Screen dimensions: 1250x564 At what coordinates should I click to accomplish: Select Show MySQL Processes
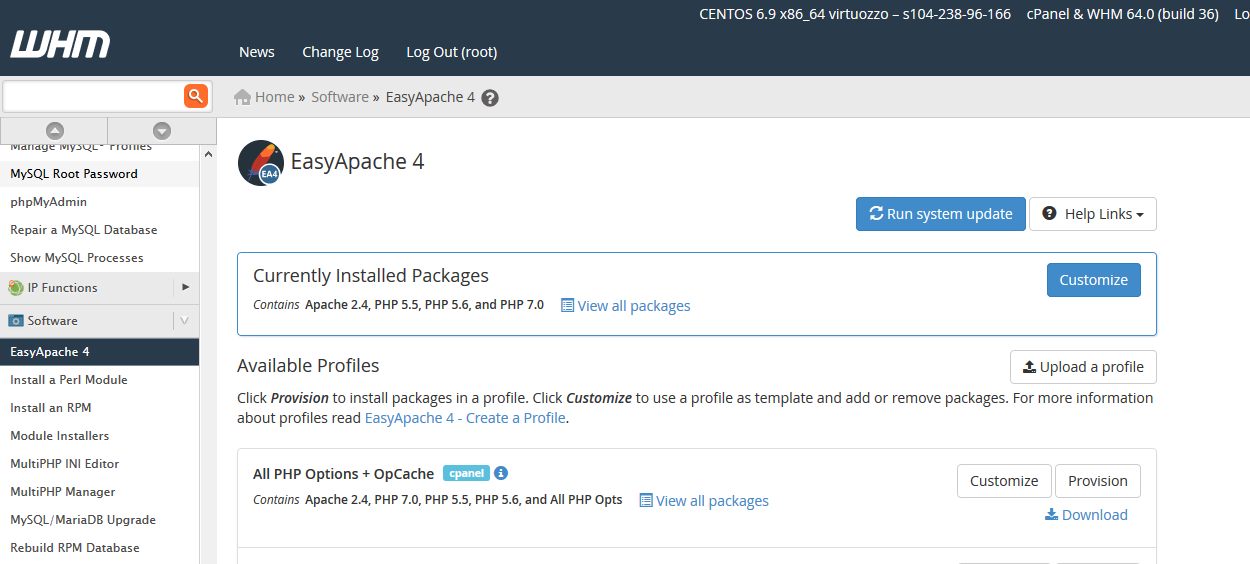coord(100,258)
